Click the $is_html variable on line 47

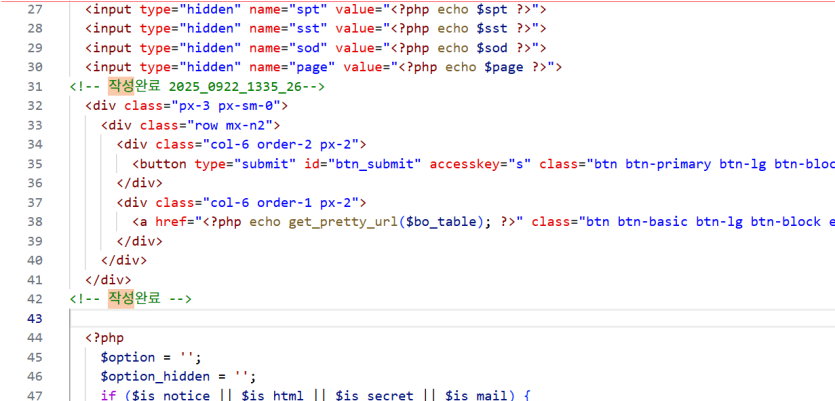[x=273, y=396]
